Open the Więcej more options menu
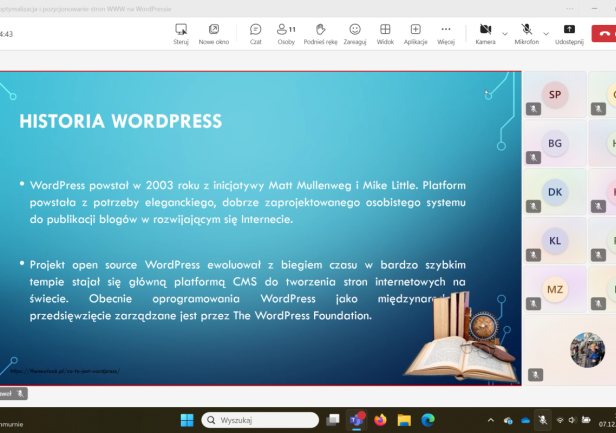Screen dimensions: 616x433 click(x=446, y=34)
